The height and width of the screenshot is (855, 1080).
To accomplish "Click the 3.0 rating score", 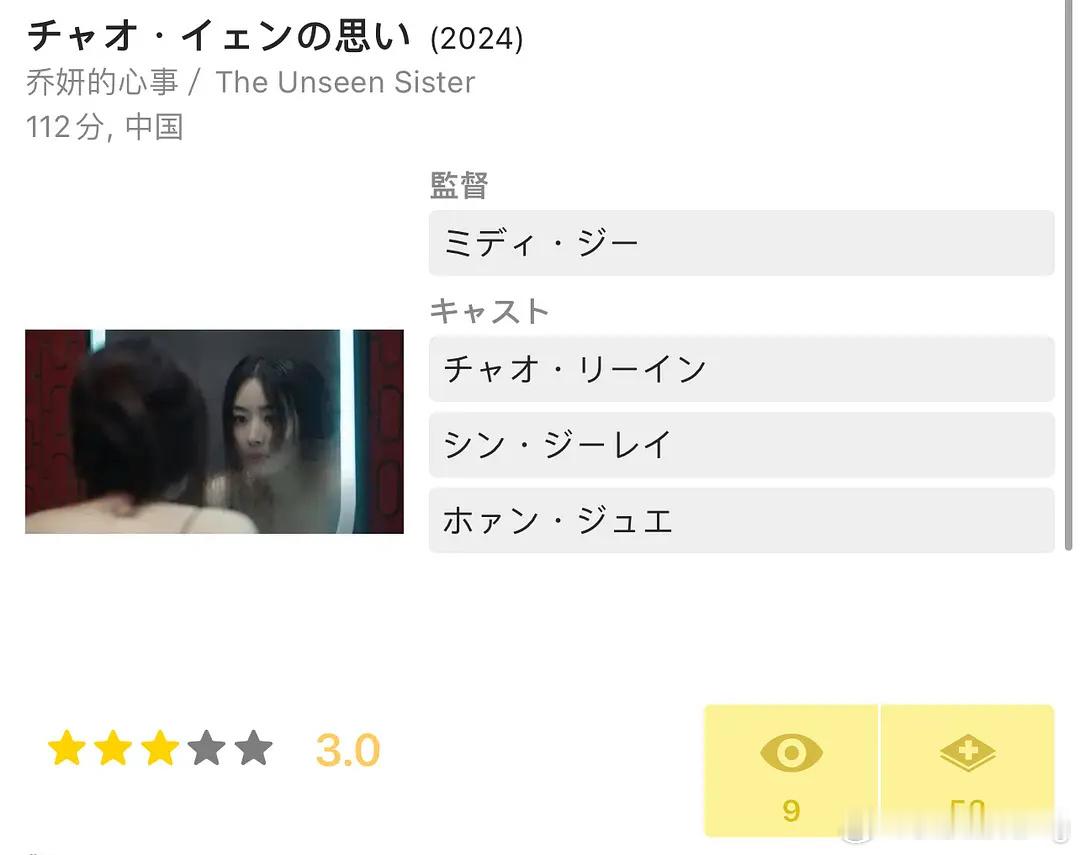I will pyautogui.click(x=348, y=750).
